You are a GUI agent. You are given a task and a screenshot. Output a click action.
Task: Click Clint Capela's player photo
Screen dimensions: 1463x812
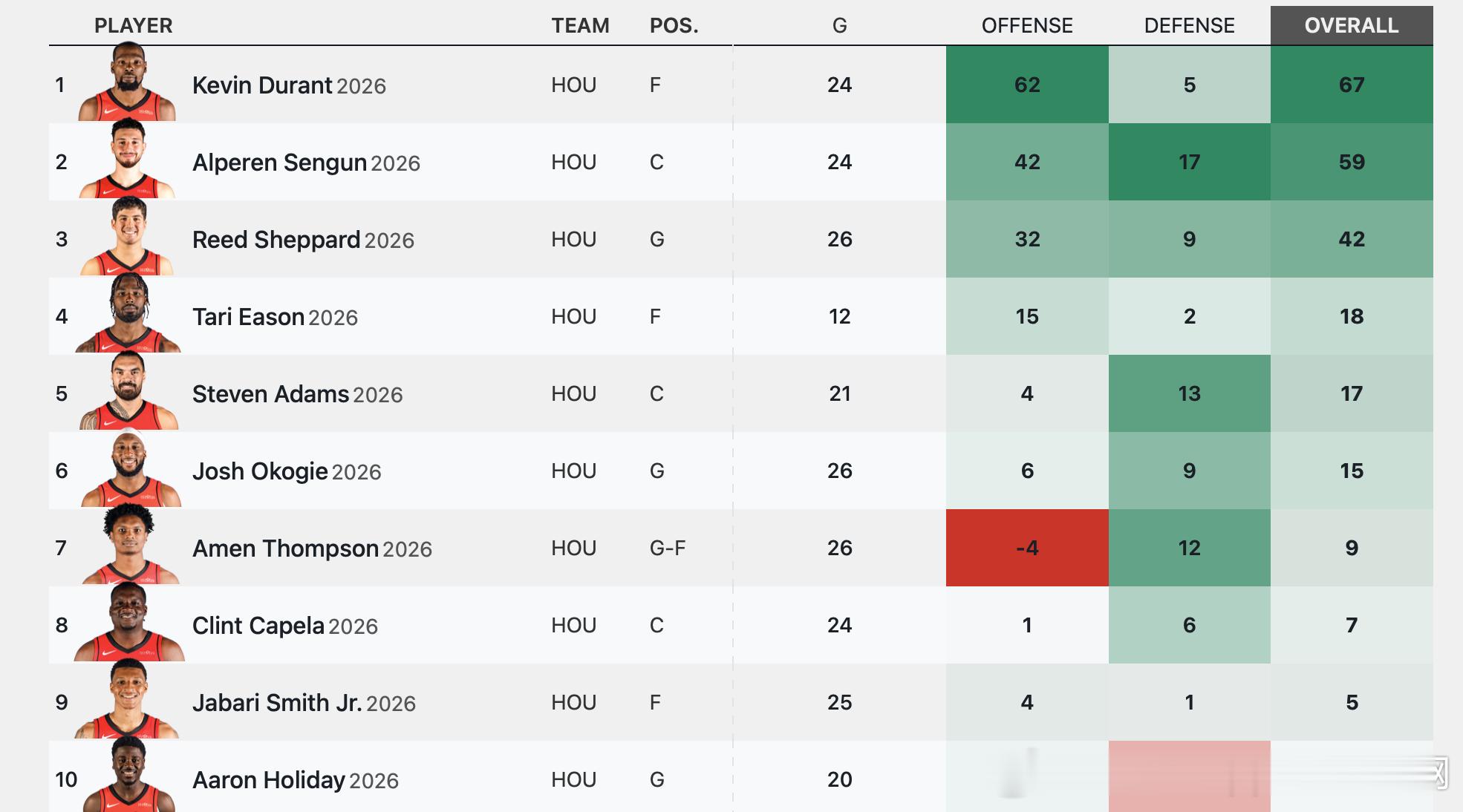[x=128, y=623]
